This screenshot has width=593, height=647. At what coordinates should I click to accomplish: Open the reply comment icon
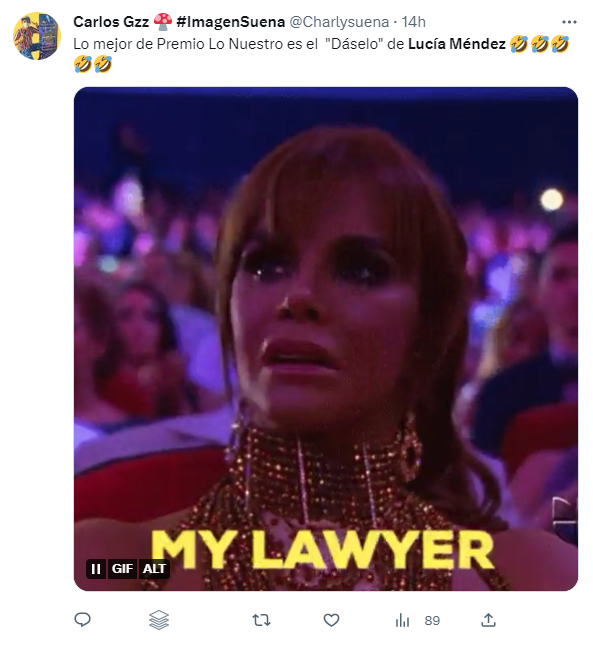(x=82, y=620)
